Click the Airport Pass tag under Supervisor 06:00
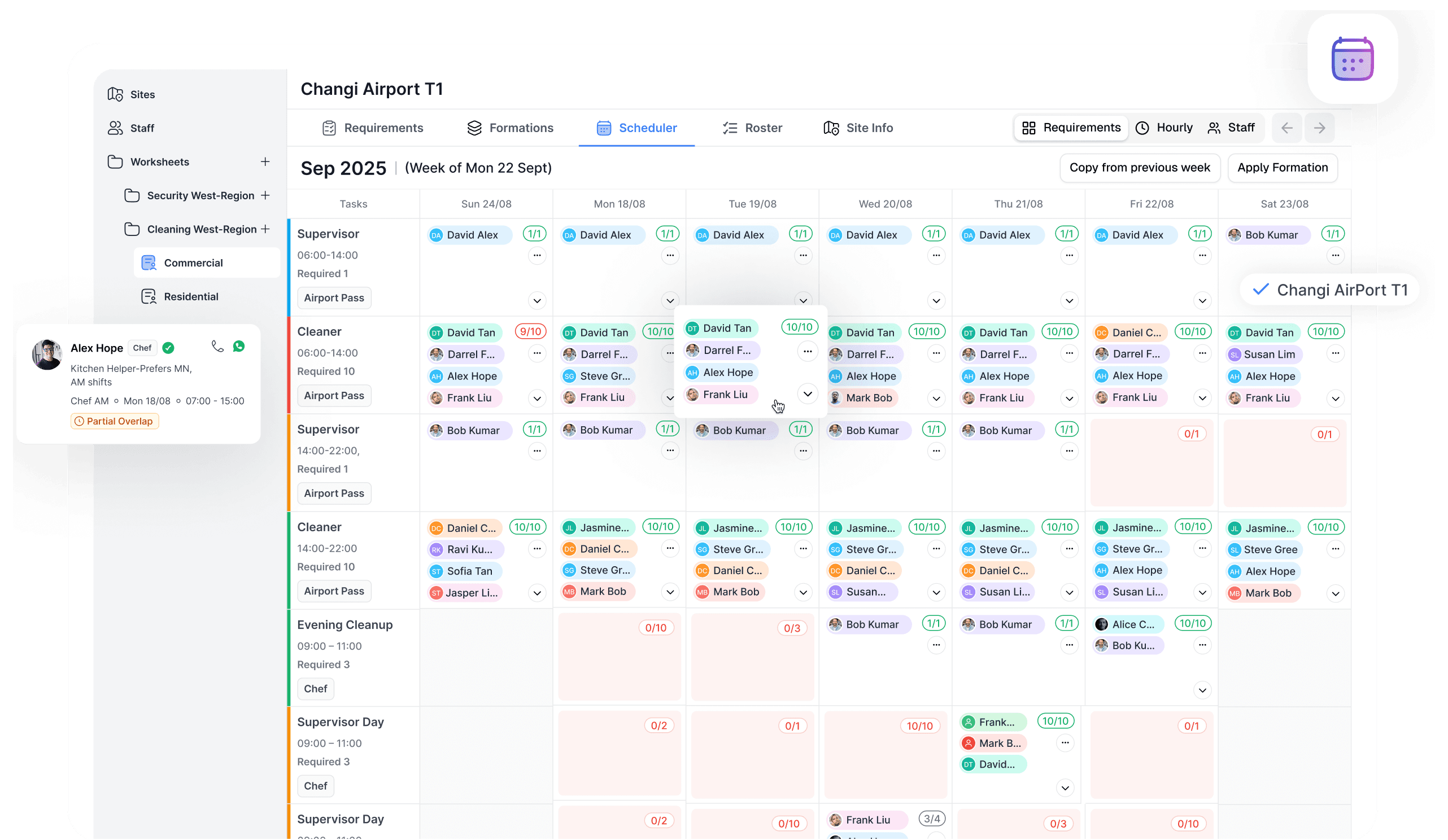 334,298
